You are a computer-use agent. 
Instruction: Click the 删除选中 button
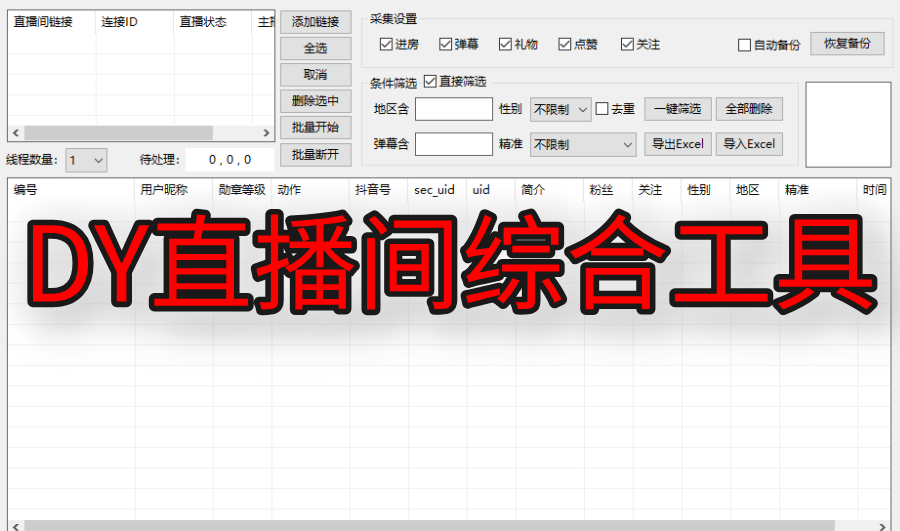click(315, 101)
